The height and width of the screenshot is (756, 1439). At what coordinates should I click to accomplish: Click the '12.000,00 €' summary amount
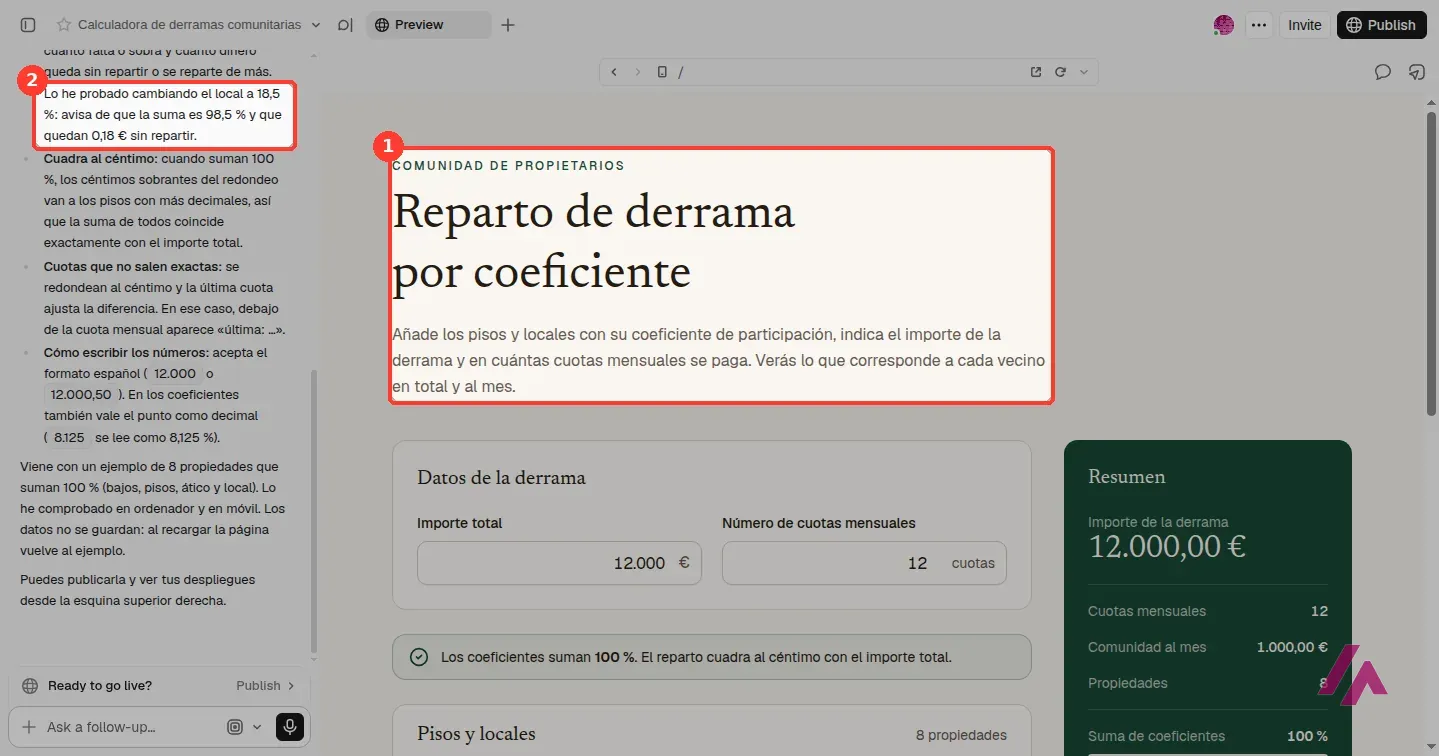(x=1167, y=547)
